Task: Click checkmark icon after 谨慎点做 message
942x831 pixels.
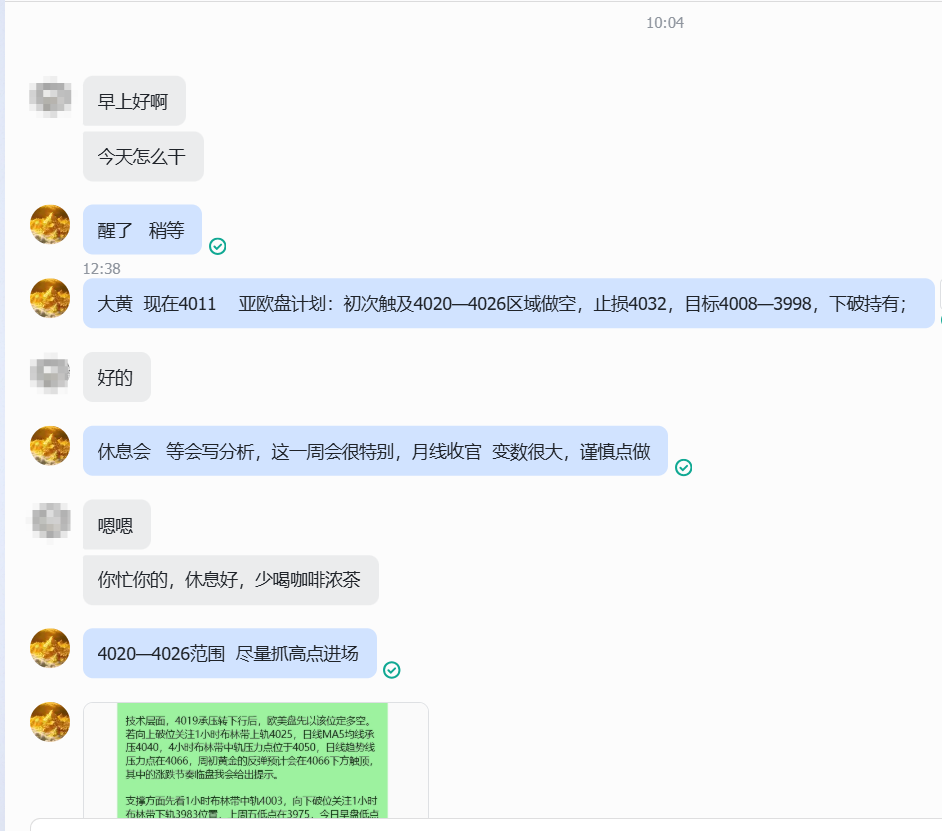Action: (x=684, y=467)
